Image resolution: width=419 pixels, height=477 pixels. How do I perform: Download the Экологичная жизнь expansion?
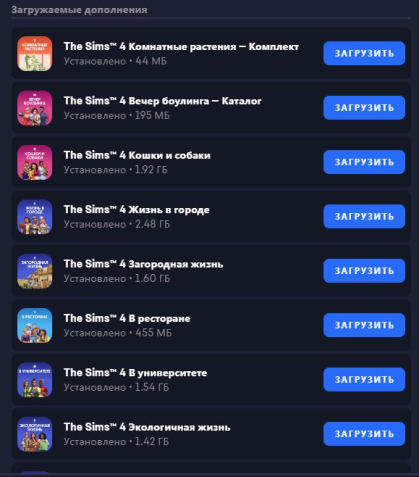point(364,434)
